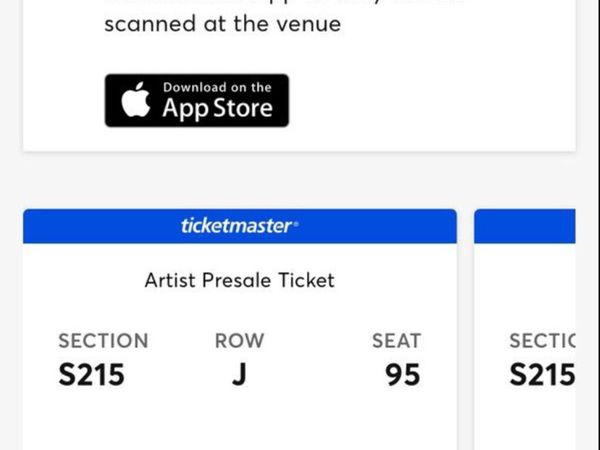The image size is (600, 450).
Task: Tap the S215 section value on first ticket
Action: pyautogui.click(x=91, y=375)
